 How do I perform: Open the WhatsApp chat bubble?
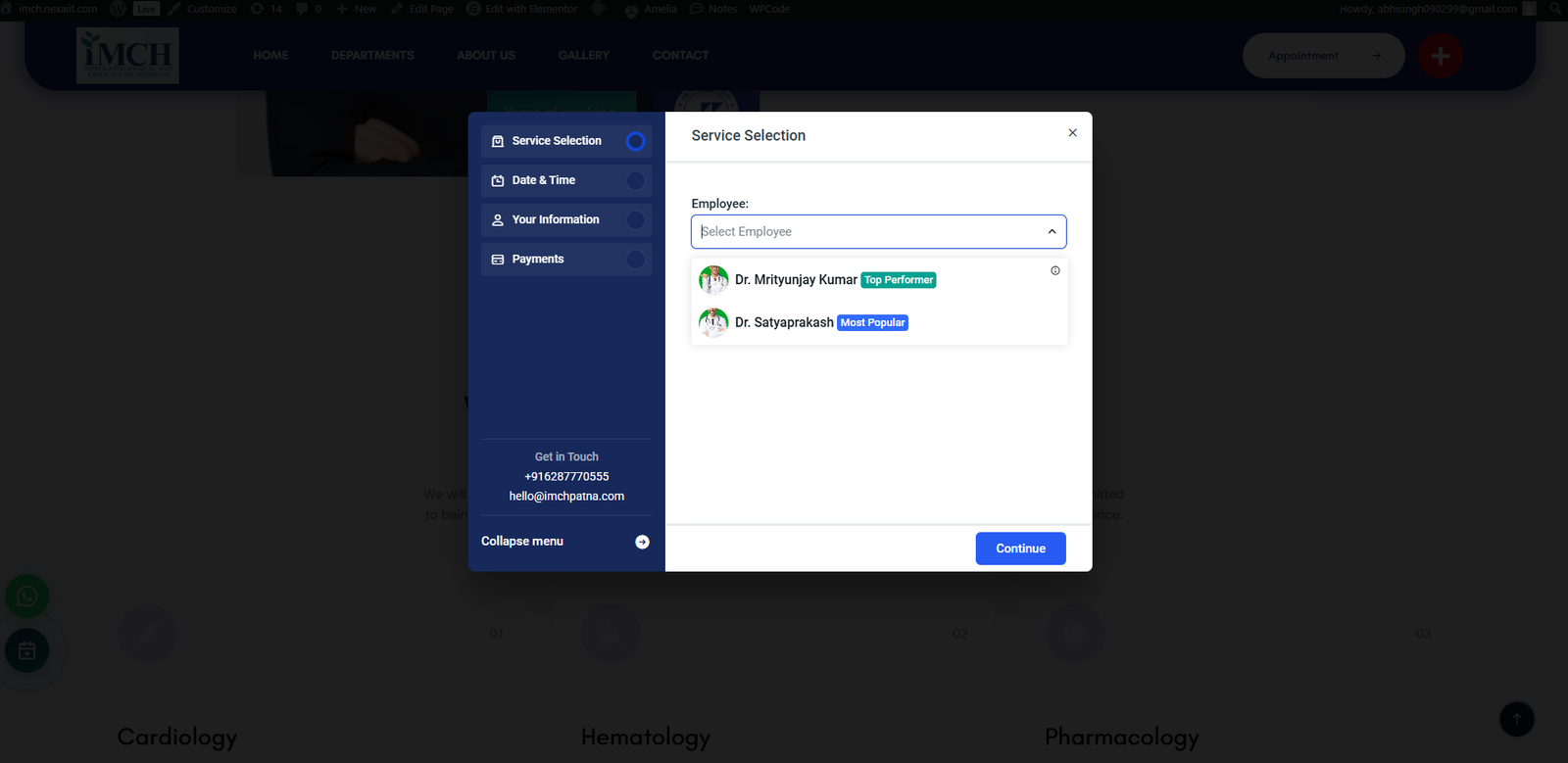(27, 596)
